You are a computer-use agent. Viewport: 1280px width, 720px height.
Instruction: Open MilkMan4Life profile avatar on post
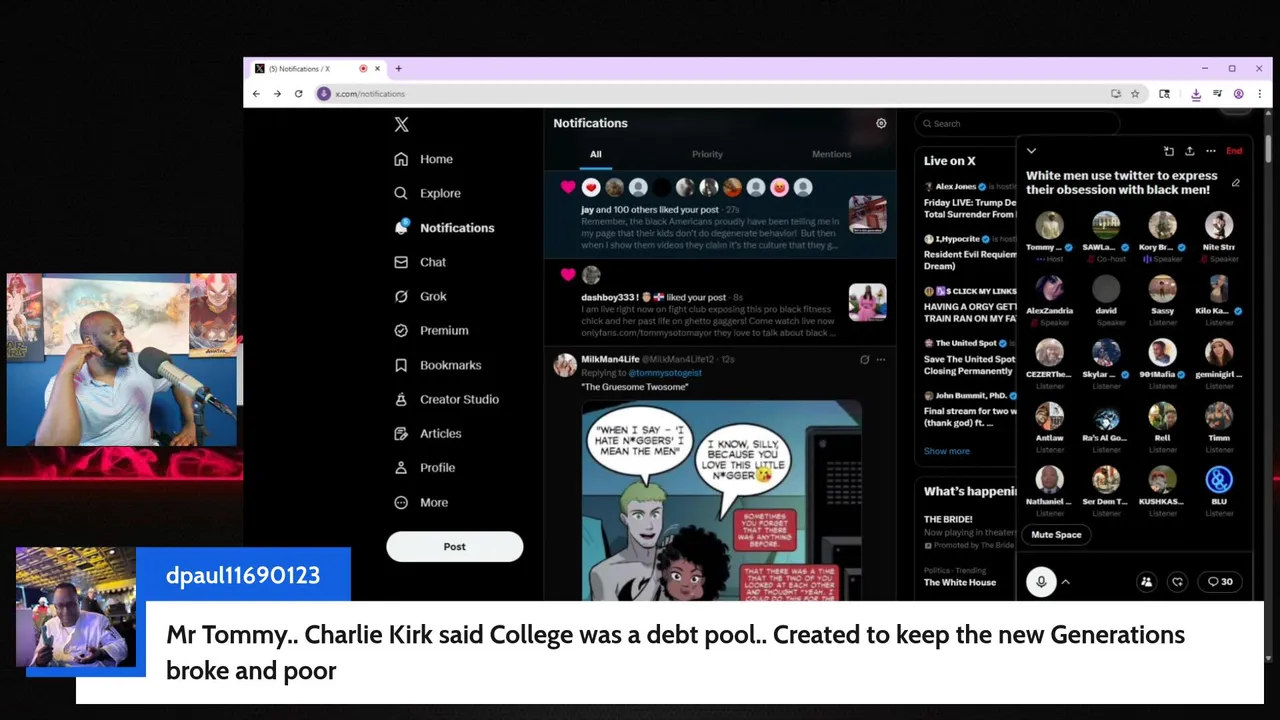[565, 365]
